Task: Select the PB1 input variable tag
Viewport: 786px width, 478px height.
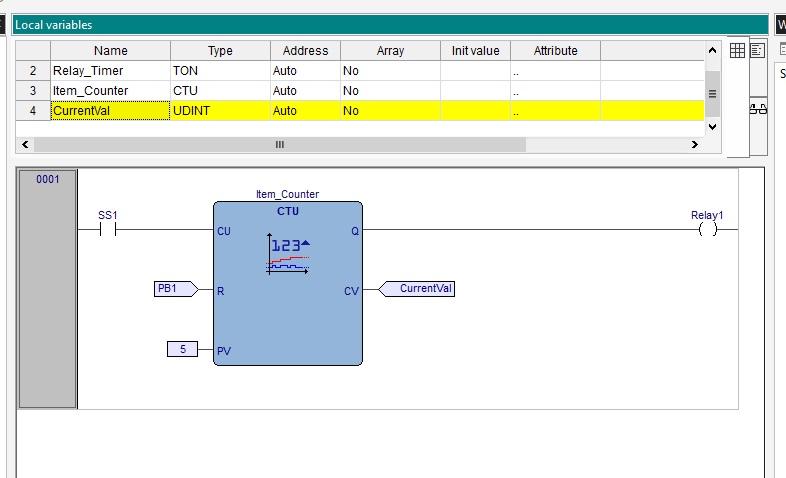Action: (x=176, y=289)
